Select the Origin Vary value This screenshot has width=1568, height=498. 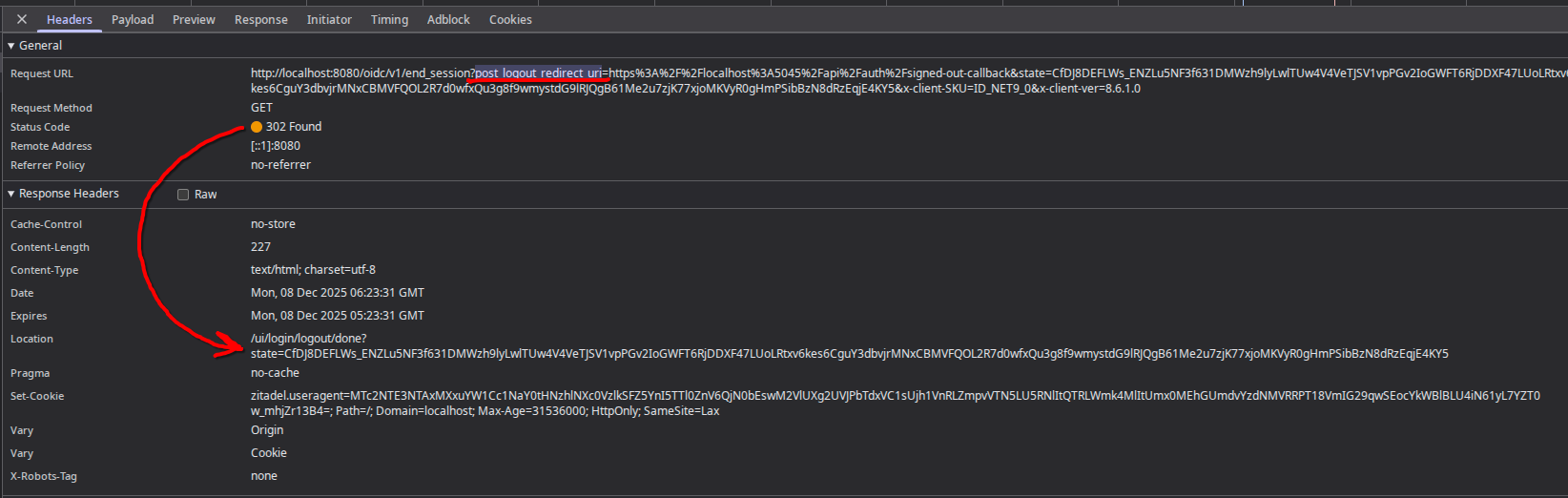pyautogui.click(x=267, y=430)
